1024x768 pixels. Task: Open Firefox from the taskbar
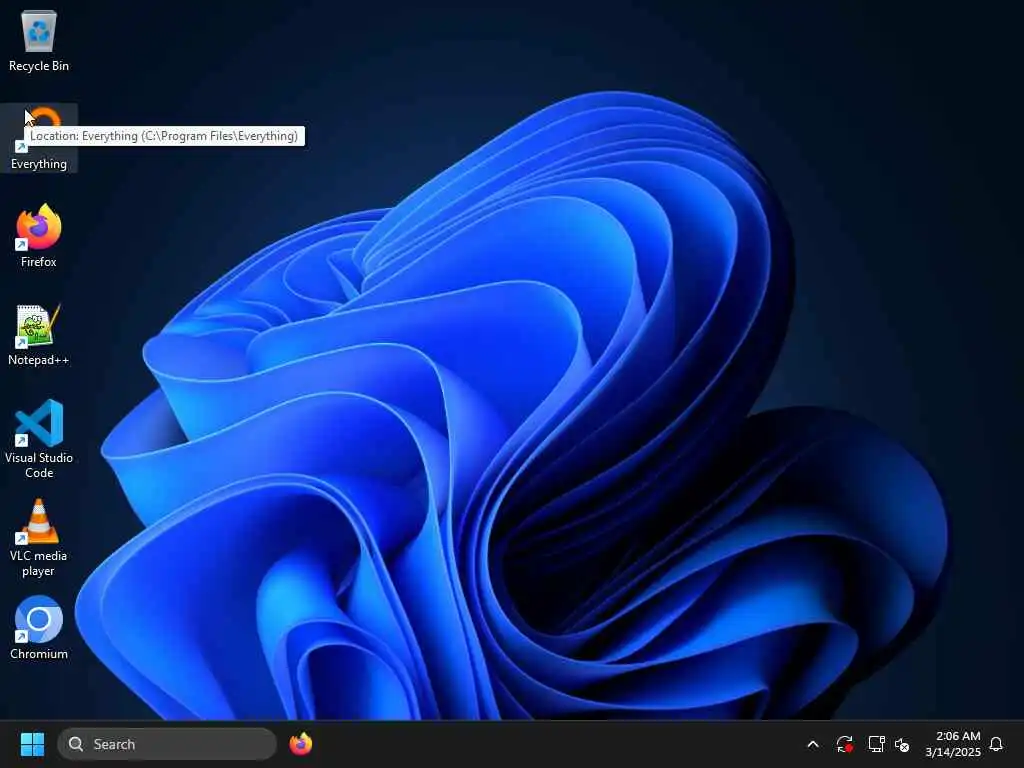tap(300, 744)
